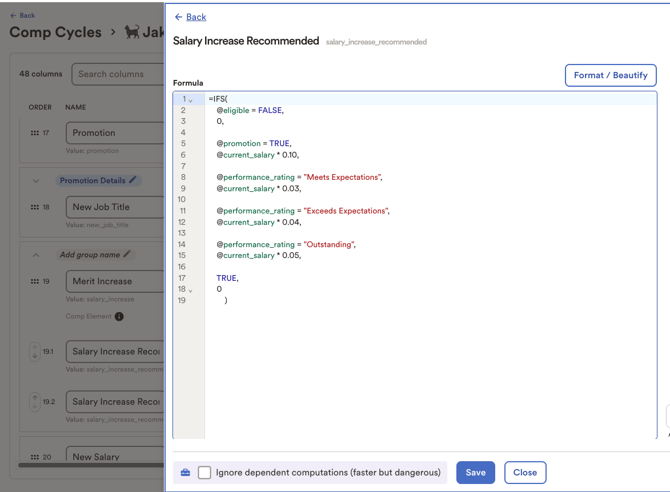
Task: Click reorder arrows for row 19.2
Action: click(35, 401)
